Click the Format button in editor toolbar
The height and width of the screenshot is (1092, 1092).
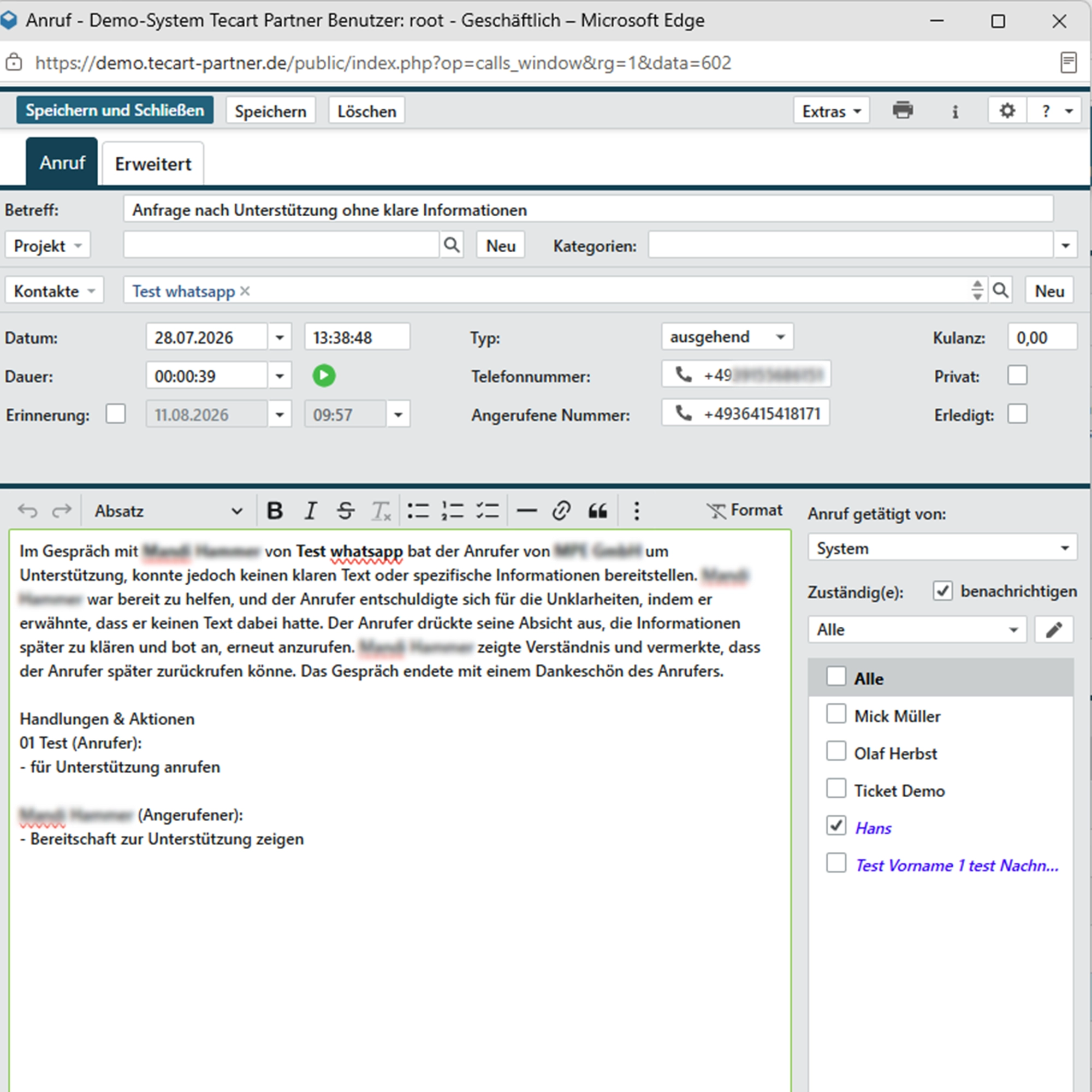click(744, 511)
